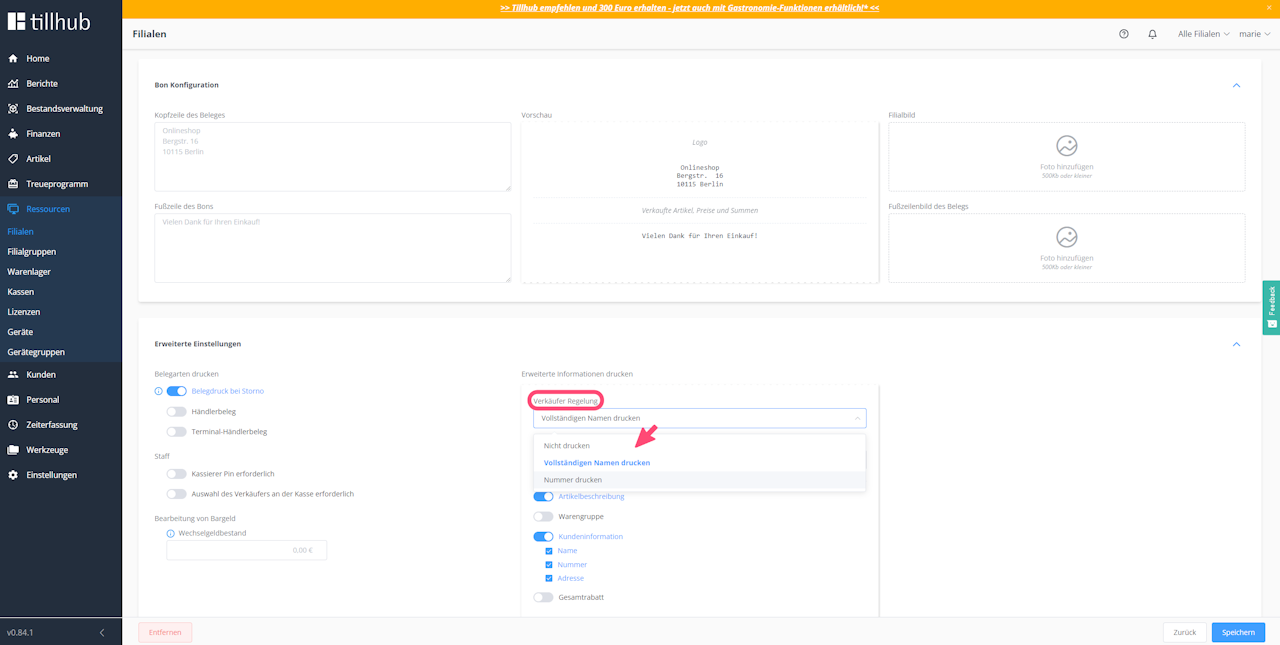This screenshot has height=645, width=1280.
Task: Click the Zeiterfassung clock icon
Action: (x=13, y=425)
